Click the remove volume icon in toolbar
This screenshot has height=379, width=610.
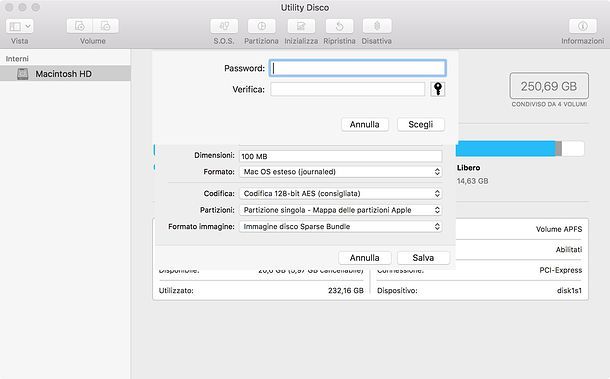click(x=106, y=26)
